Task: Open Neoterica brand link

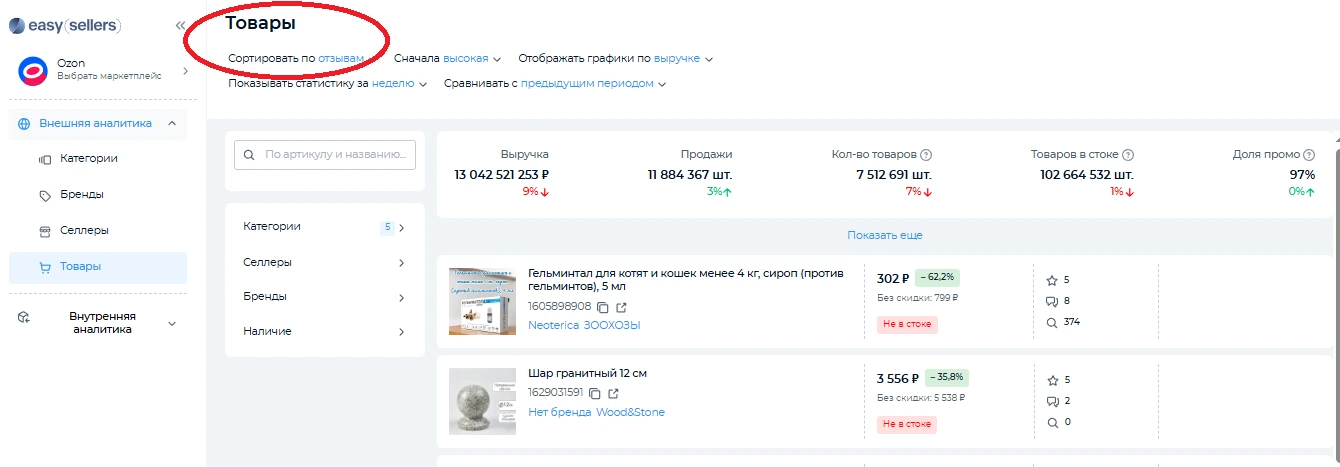Action: click(554, 325)
